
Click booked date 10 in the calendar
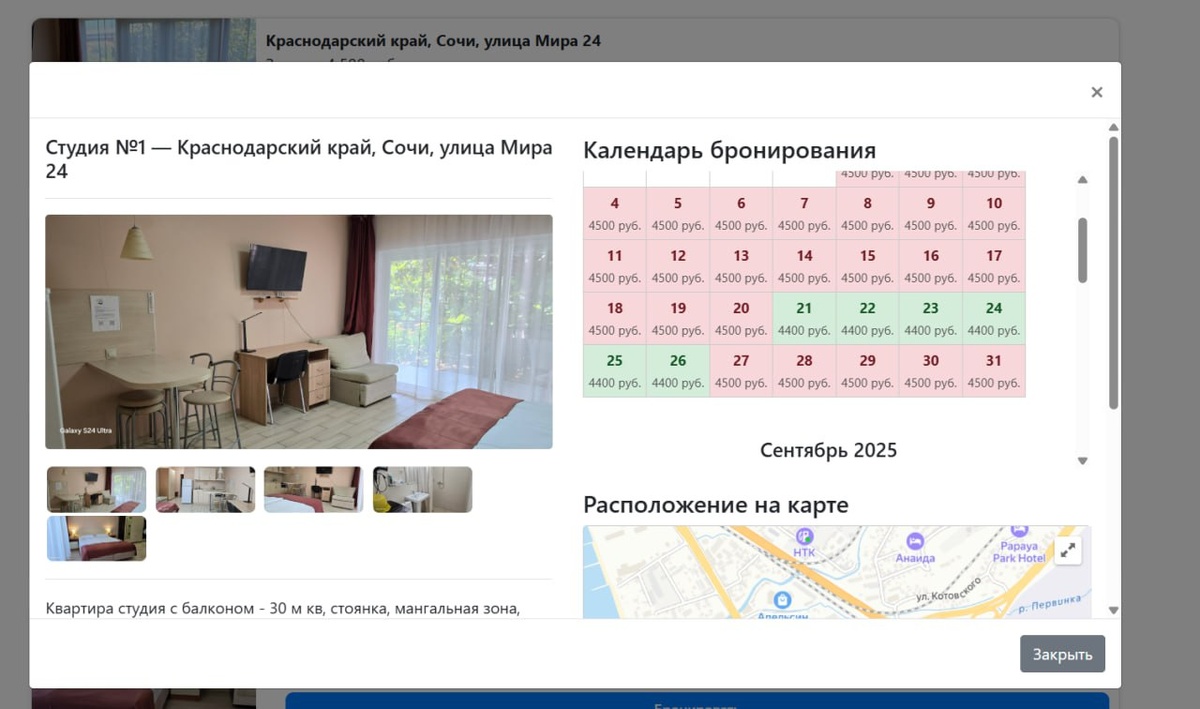coord(994,214)
